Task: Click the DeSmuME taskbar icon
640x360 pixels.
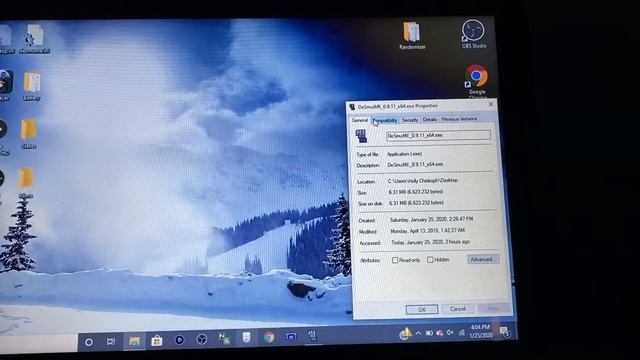Action: pyautogui.click(x=313, y=336)
